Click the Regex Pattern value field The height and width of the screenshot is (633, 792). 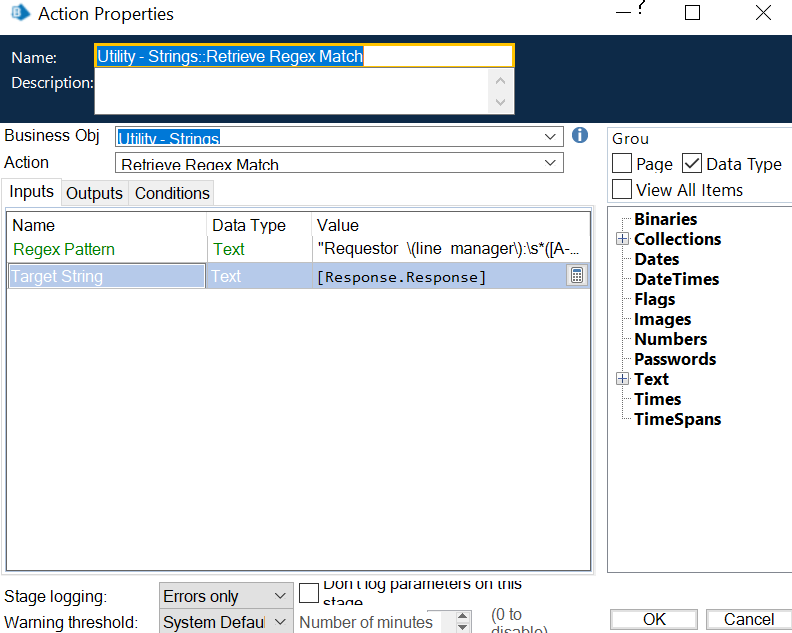(x=450, y=250)
